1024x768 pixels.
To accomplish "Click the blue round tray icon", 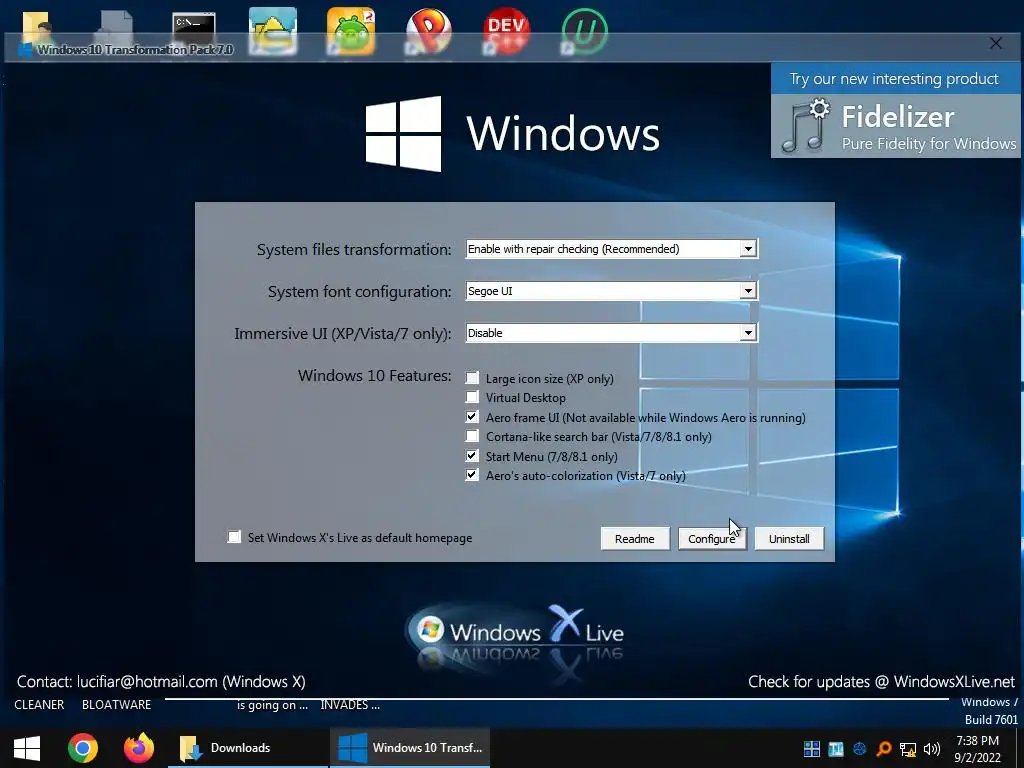I will (859, 748).
